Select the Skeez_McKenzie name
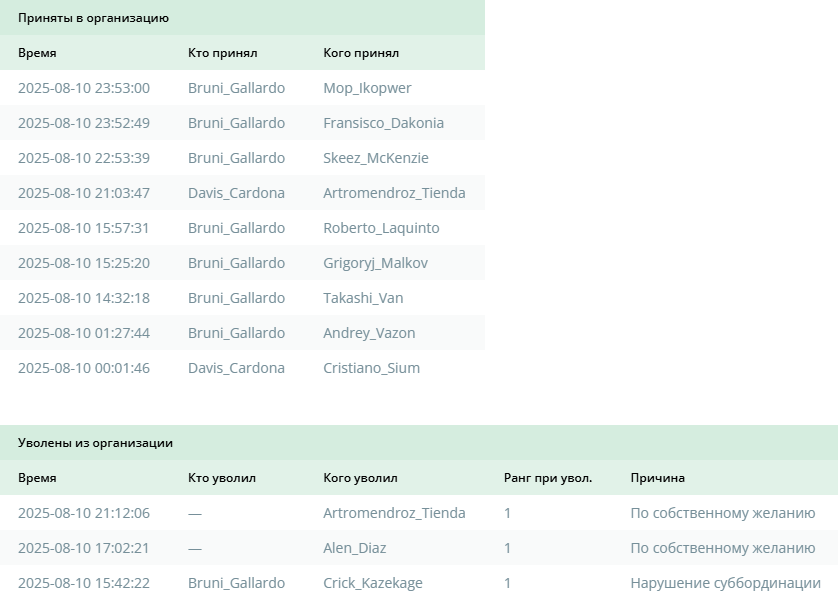 coord(376,158)
